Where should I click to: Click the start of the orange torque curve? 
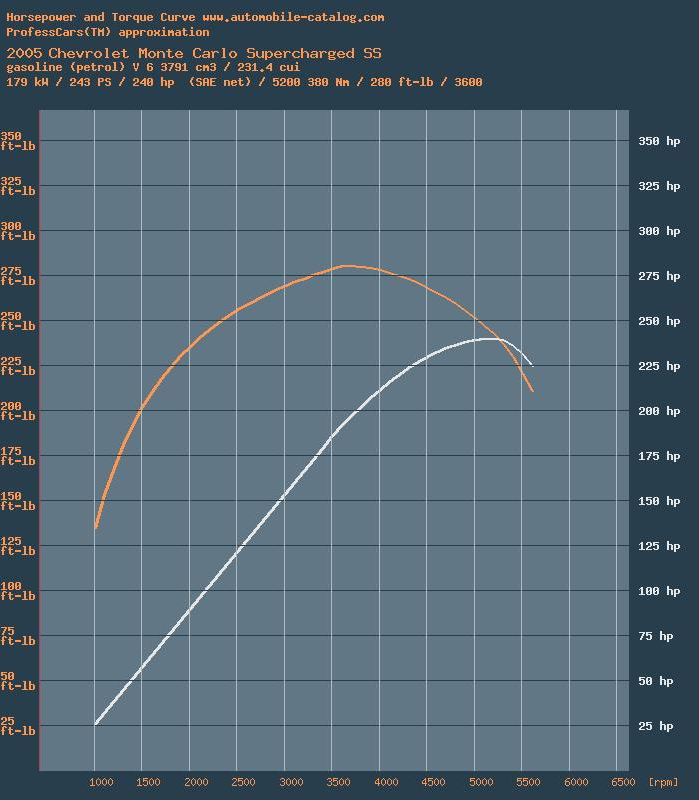96,527
